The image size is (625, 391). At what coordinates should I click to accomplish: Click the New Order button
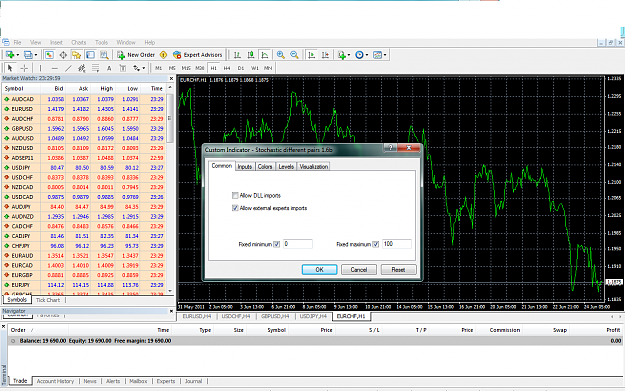click(136, 55)
